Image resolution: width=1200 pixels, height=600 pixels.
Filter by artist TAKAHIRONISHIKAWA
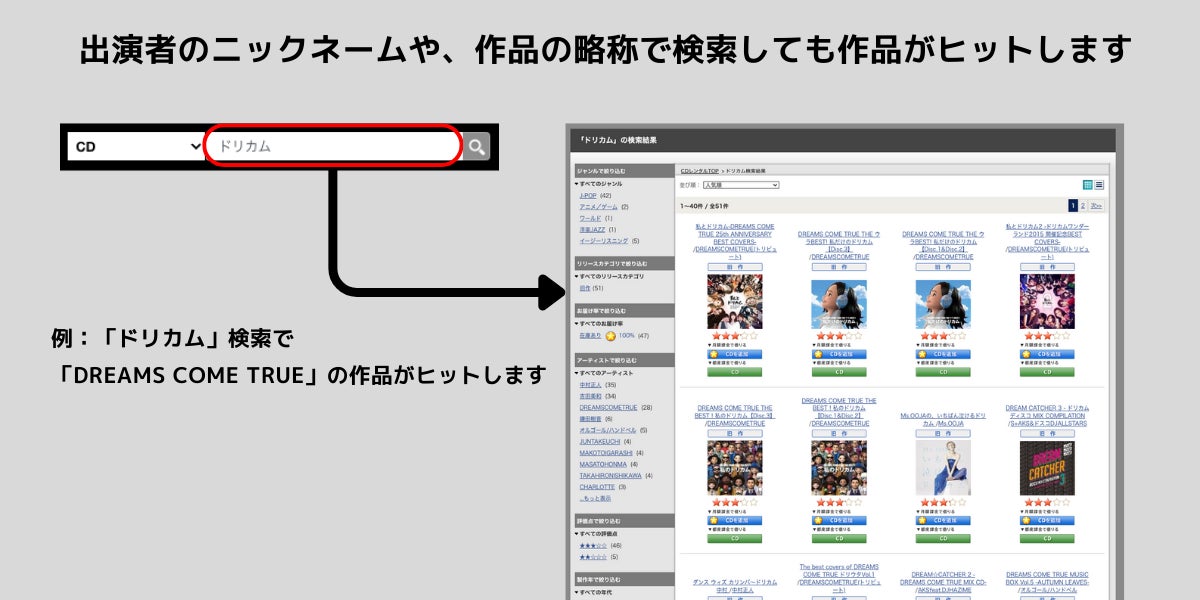tap(611, 475)
